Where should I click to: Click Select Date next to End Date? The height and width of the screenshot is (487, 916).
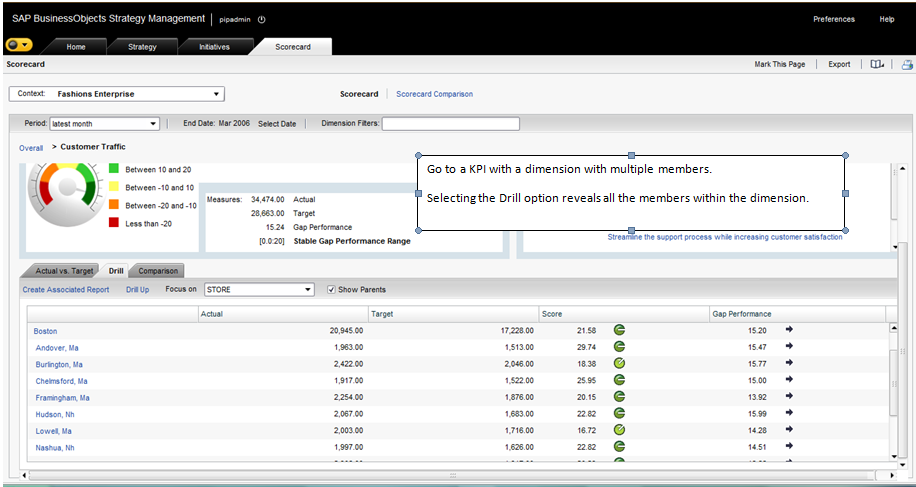[x=277, y=124]
